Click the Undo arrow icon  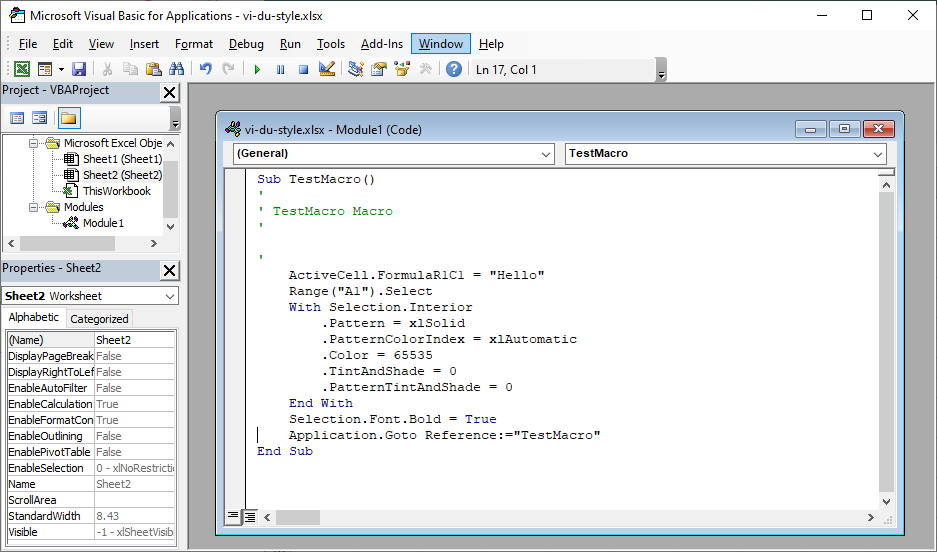(206, 69)
